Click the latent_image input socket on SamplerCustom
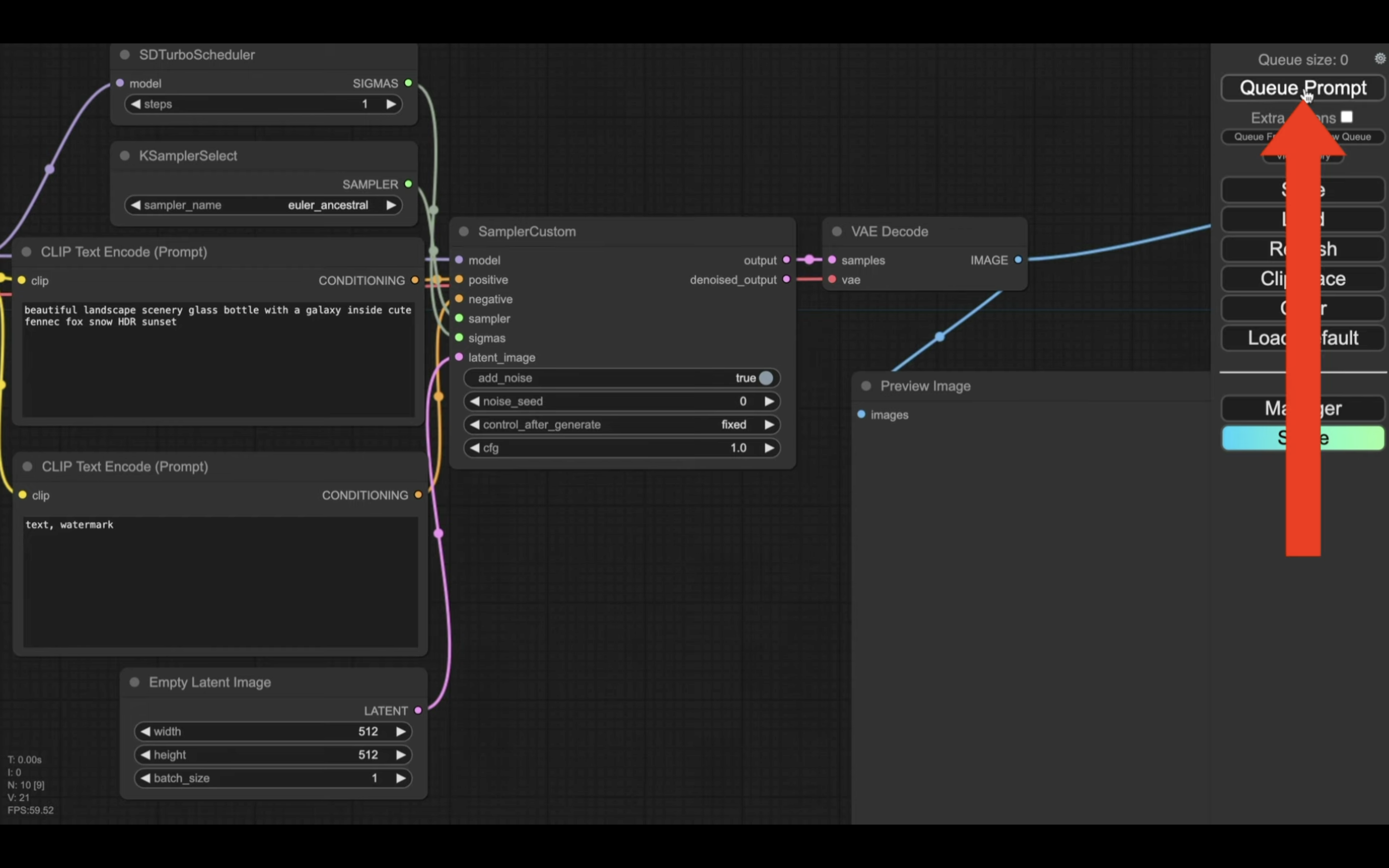The height and width of the screenshot is (868, 1389). point(459,357)
